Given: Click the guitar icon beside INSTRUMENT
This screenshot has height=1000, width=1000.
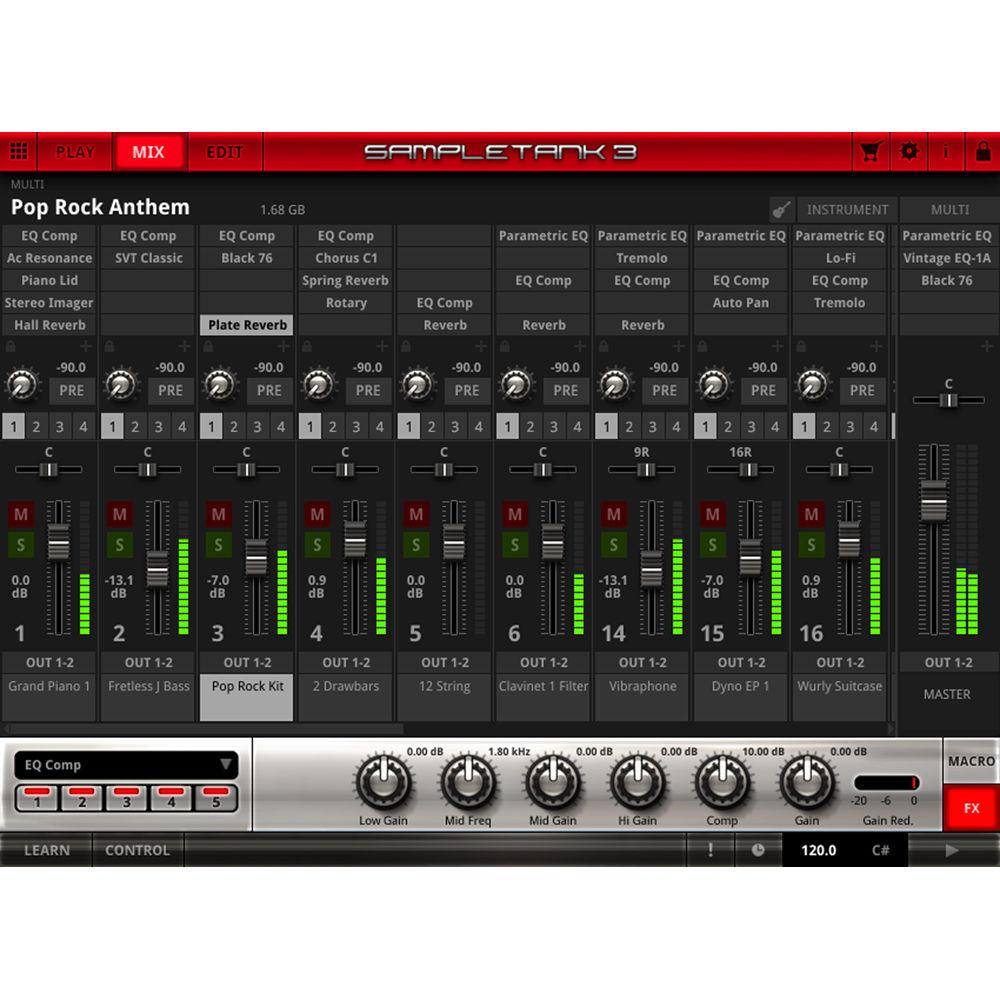Looking at the screenshot, I should [x=779, y=210].
